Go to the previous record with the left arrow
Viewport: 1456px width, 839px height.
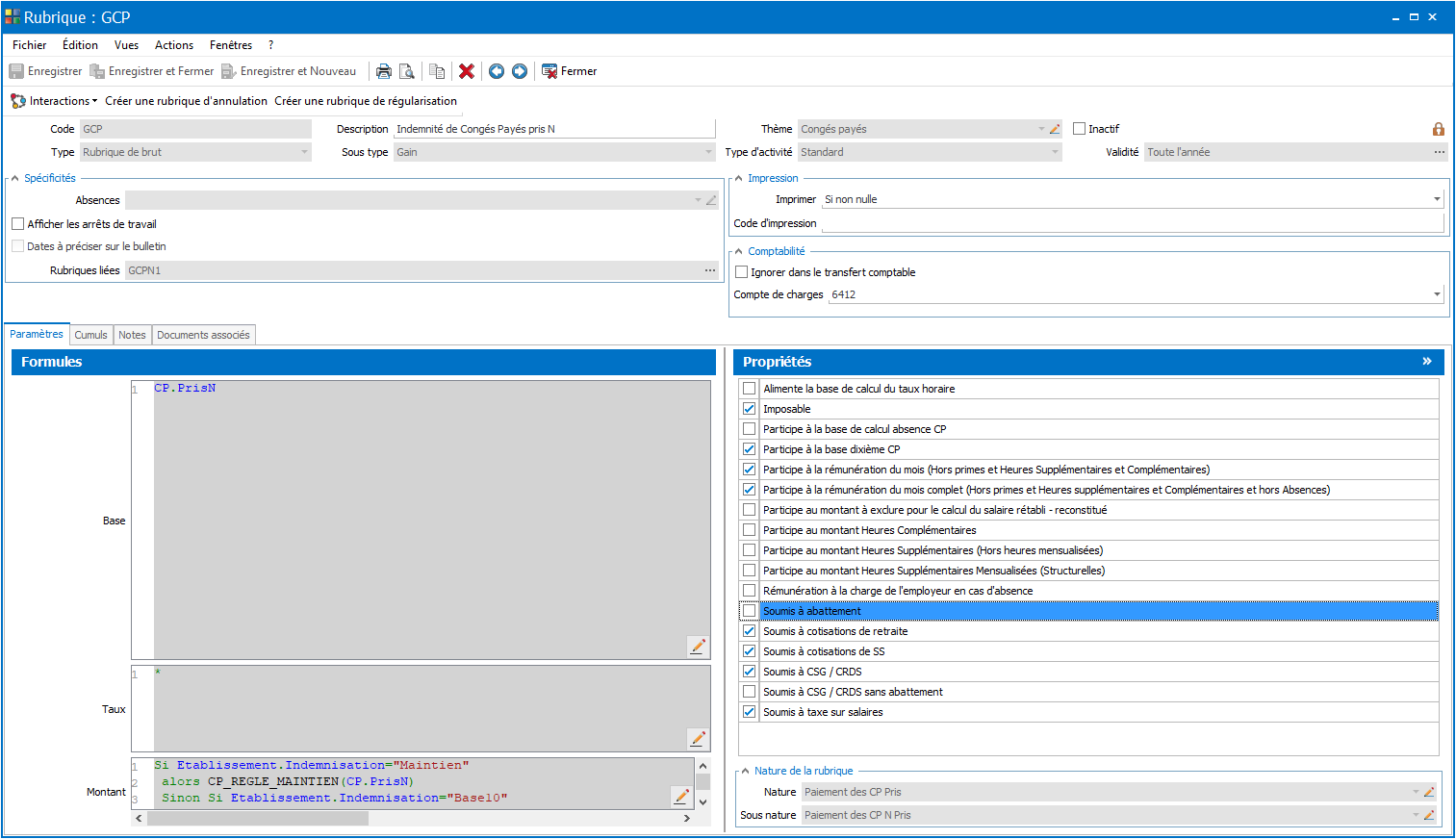(x=497, y=71)
